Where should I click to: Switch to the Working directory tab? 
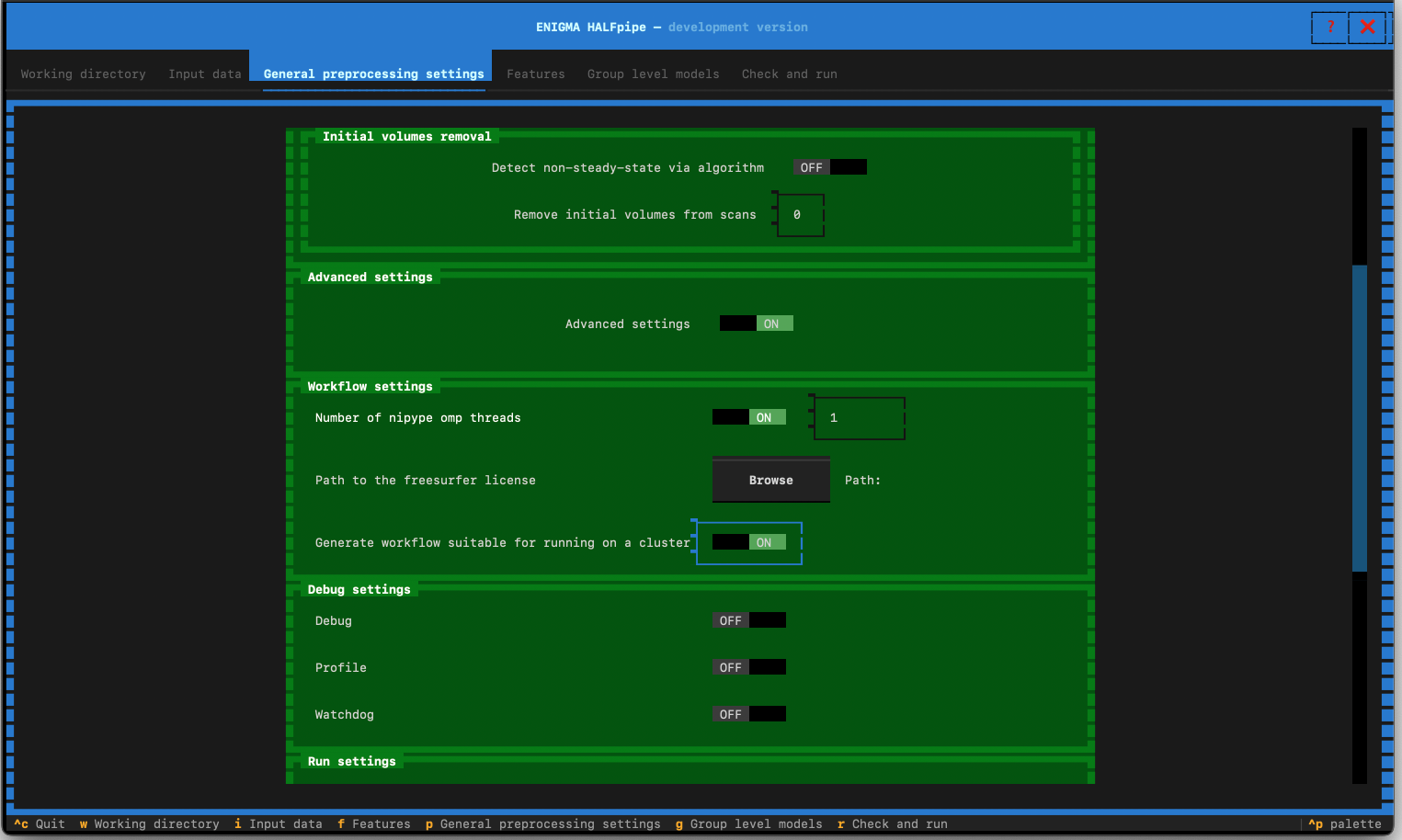[x=84, y=74]
